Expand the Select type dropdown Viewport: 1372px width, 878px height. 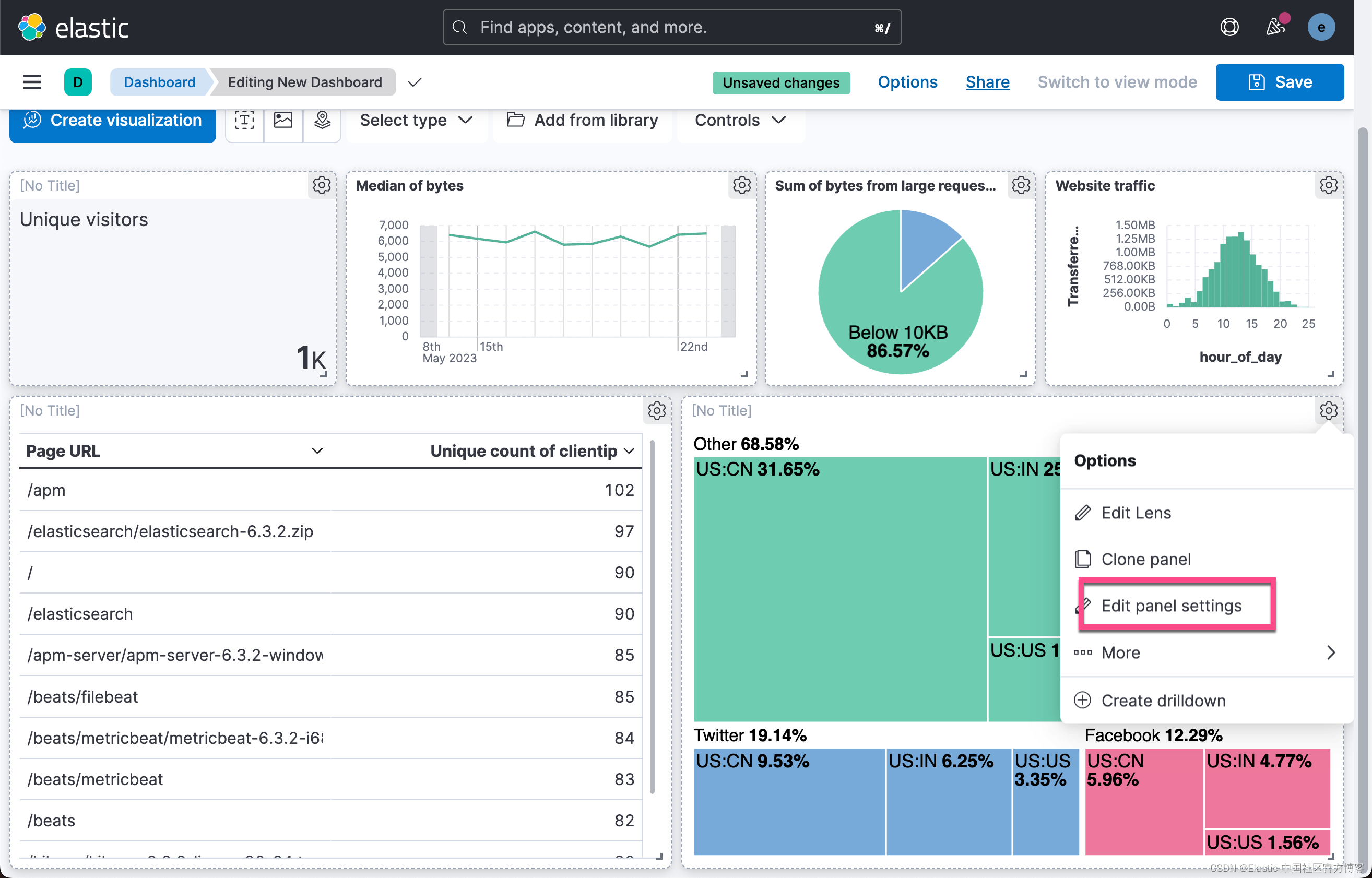(416, 120)
